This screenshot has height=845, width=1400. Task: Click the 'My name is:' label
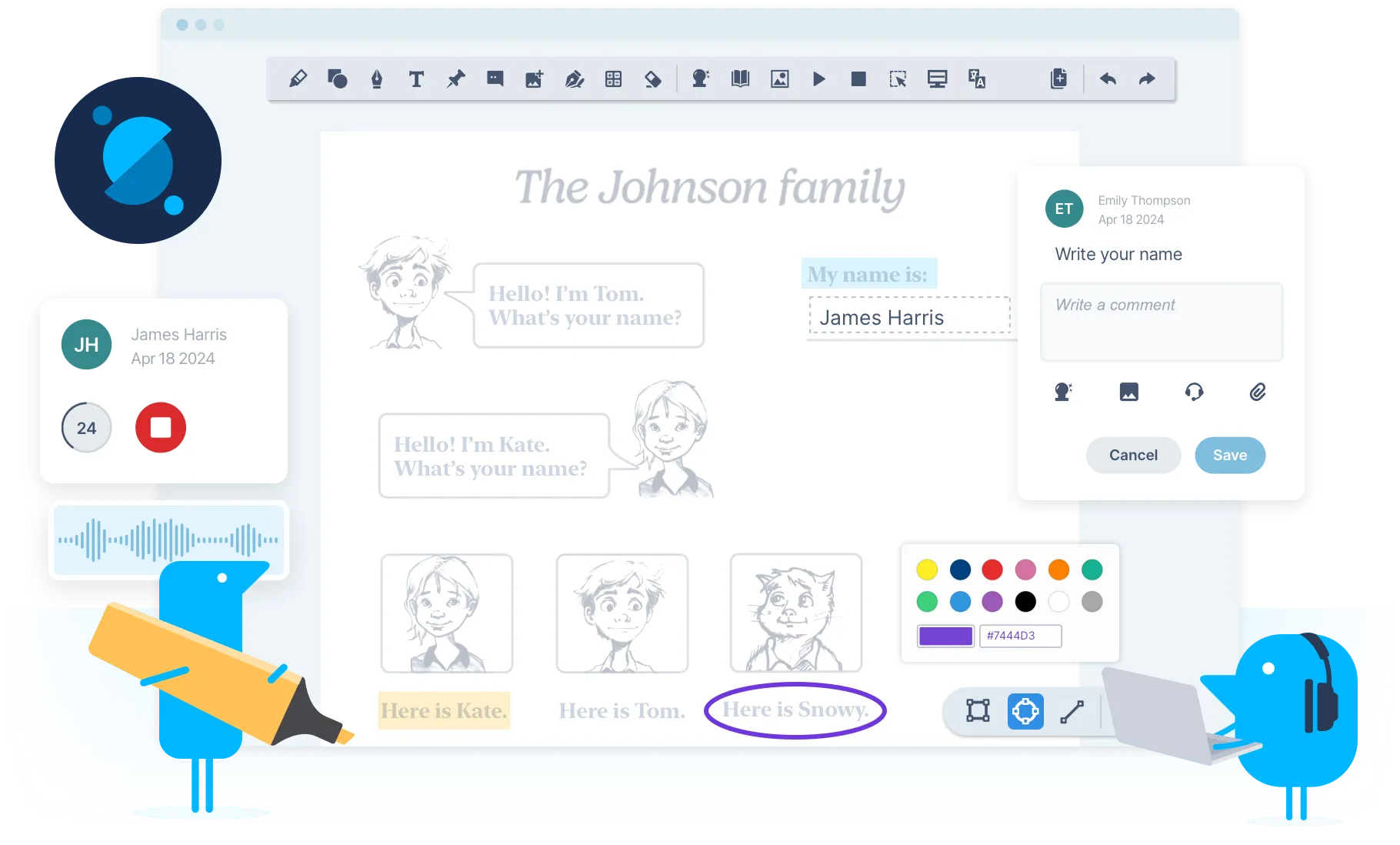(868, 274)
